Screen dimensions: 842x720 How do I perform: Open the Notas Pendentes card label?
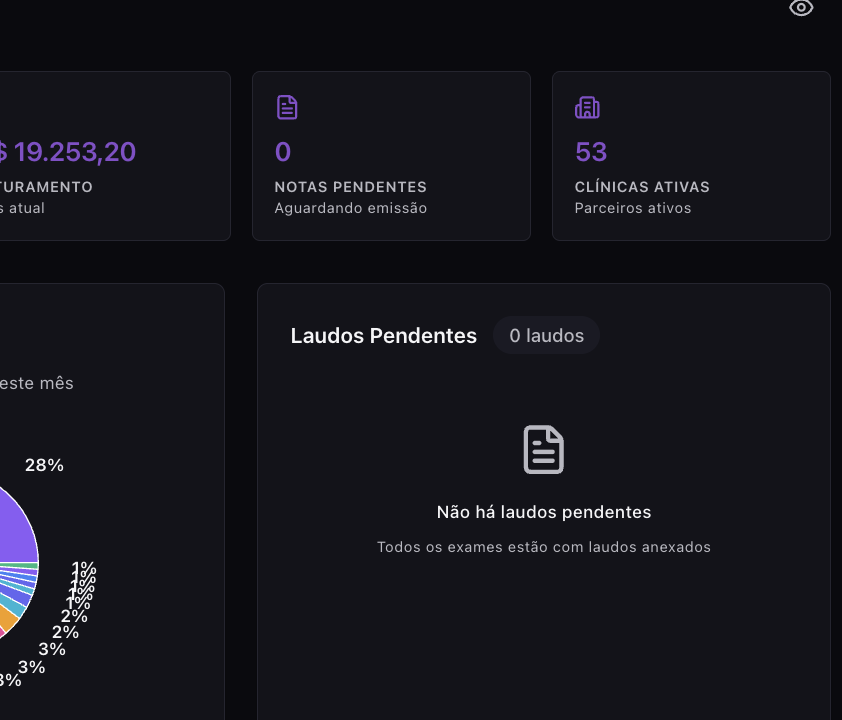click(350, 187)
